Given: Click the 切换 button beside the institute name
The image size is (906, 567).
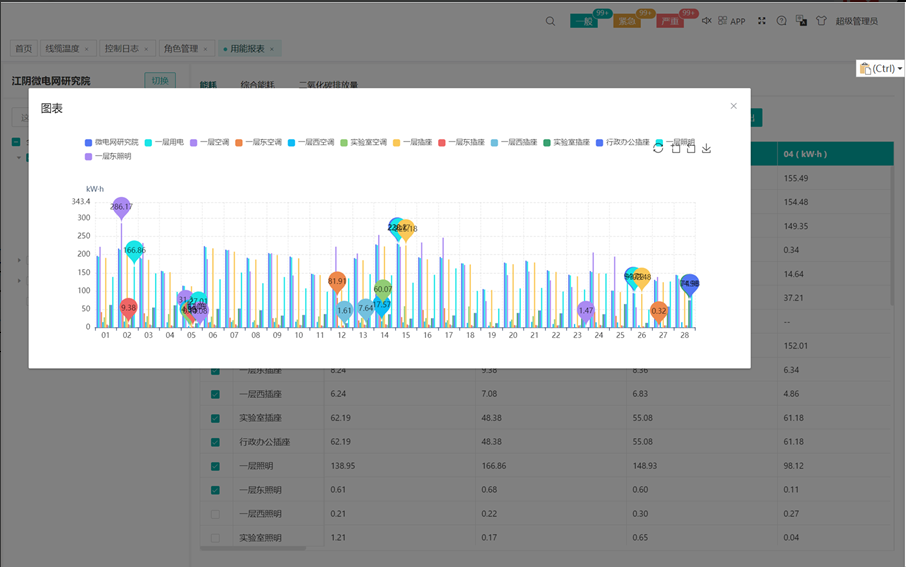Looking at the screenshot, I should [x=160, y=80].
